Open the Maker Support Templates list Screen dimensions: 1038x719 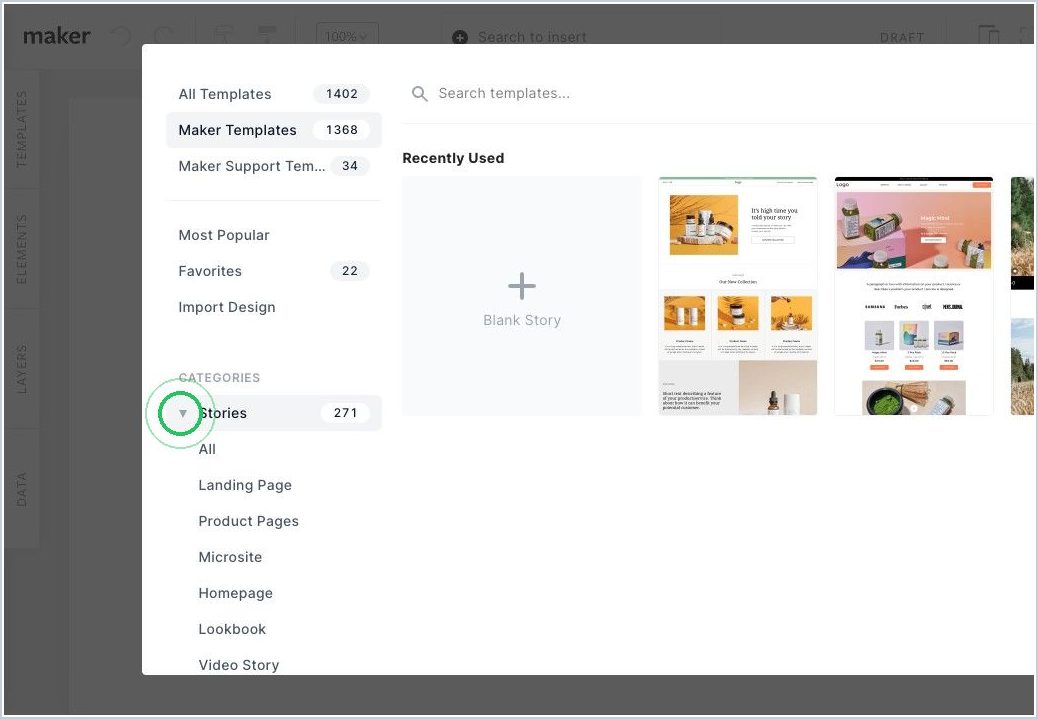(273, 166)
